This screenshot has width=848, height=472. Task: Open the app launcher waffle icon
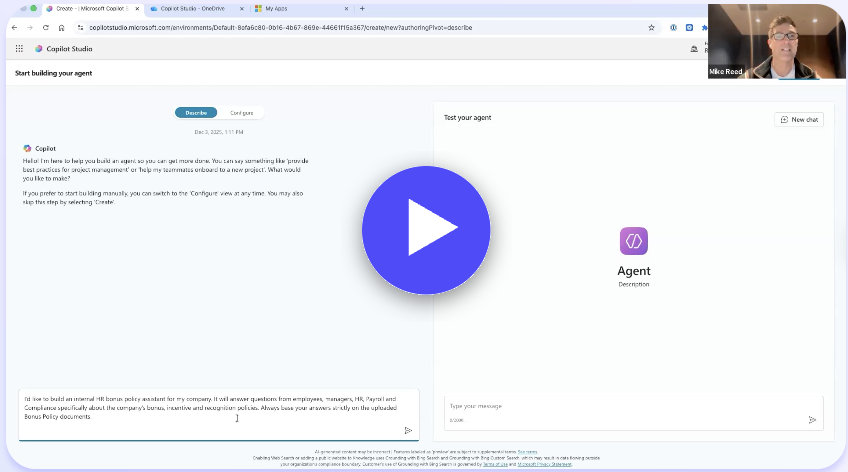pyautogui.click(x=19, y=48)
